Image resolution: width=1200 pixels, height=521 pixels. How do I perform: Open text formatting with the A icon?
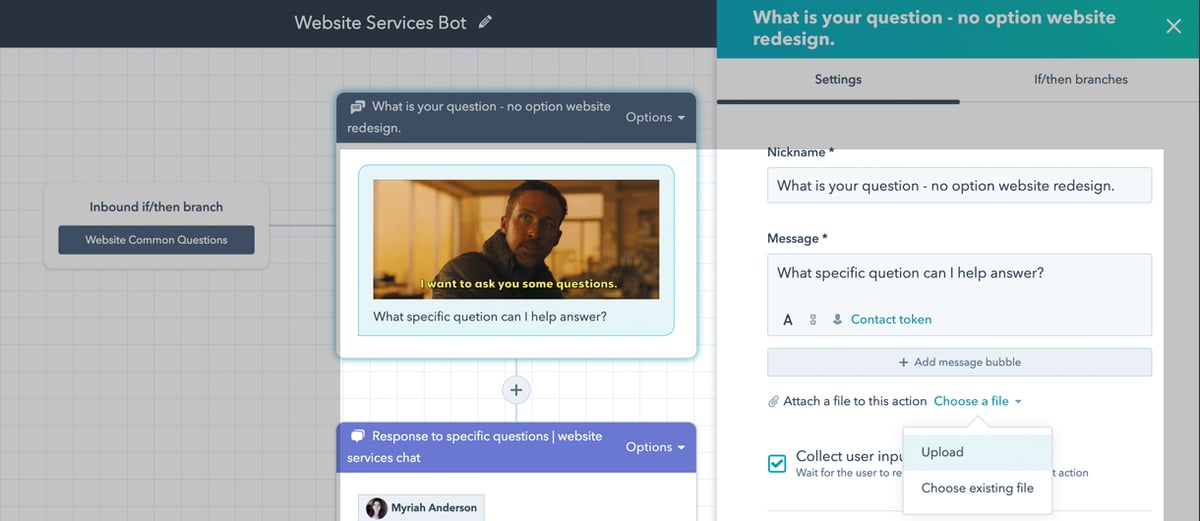coord(788,320)
